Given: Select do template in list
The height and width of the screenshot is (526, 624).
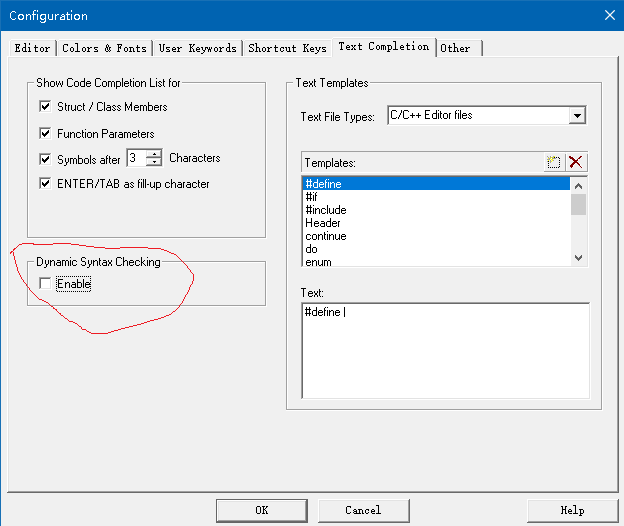Looking at the screenshot, I should (x=436, y=249).
